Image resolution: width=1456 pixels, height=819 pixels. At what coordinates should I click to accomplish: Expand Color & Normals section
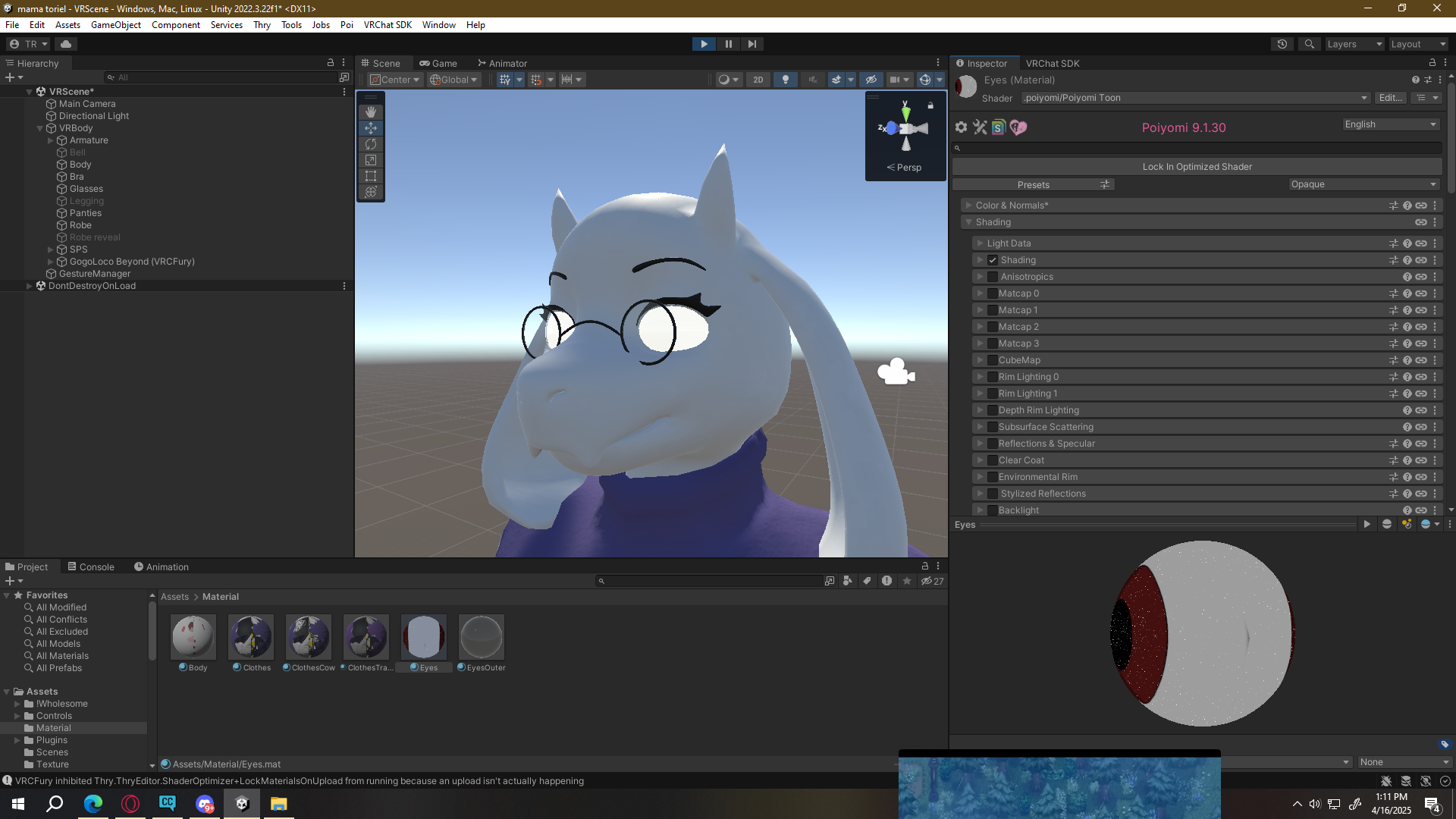(x=968, y=206)
